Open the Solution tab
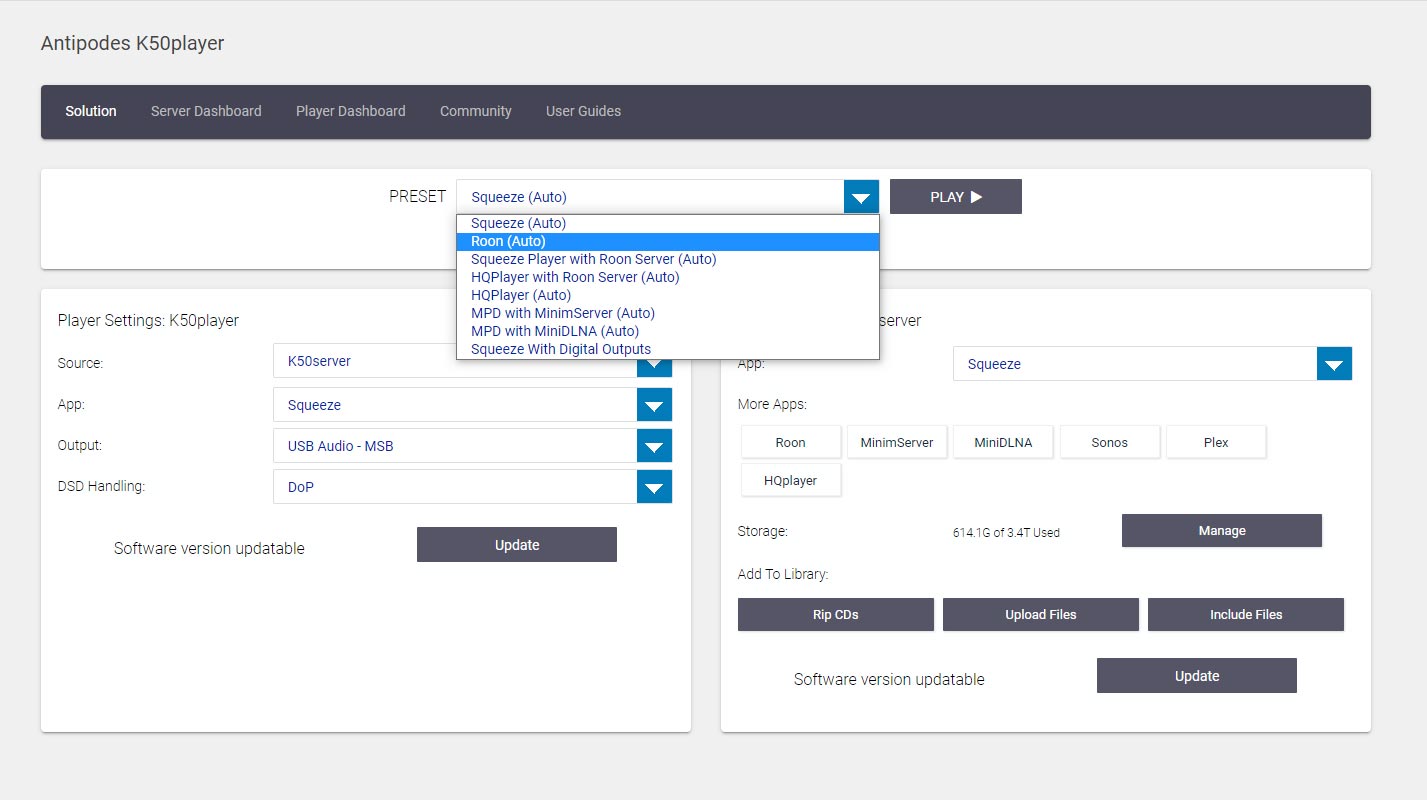The width and height of the screenshot is (1427, 800). tap(91, 111)
